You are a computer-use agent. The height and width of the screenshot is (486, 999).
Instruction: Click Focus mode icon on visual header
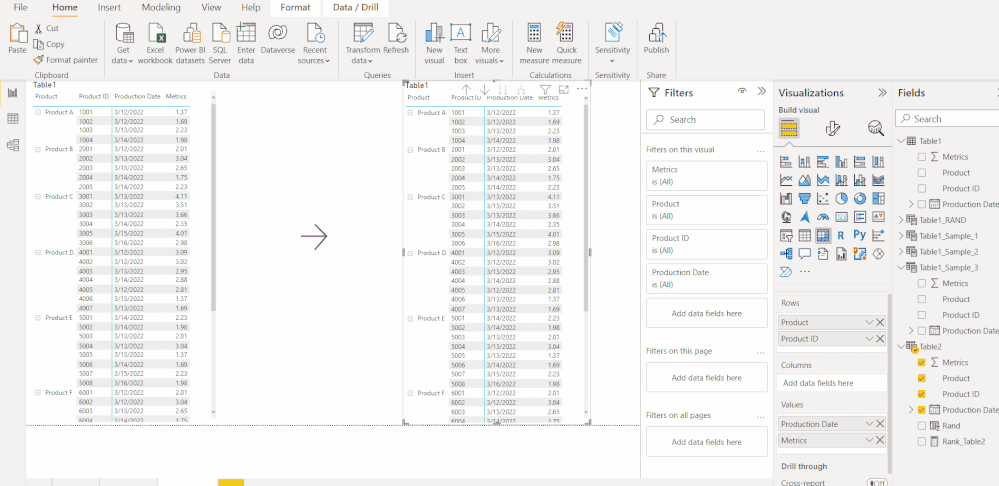[x=563, y=90]
